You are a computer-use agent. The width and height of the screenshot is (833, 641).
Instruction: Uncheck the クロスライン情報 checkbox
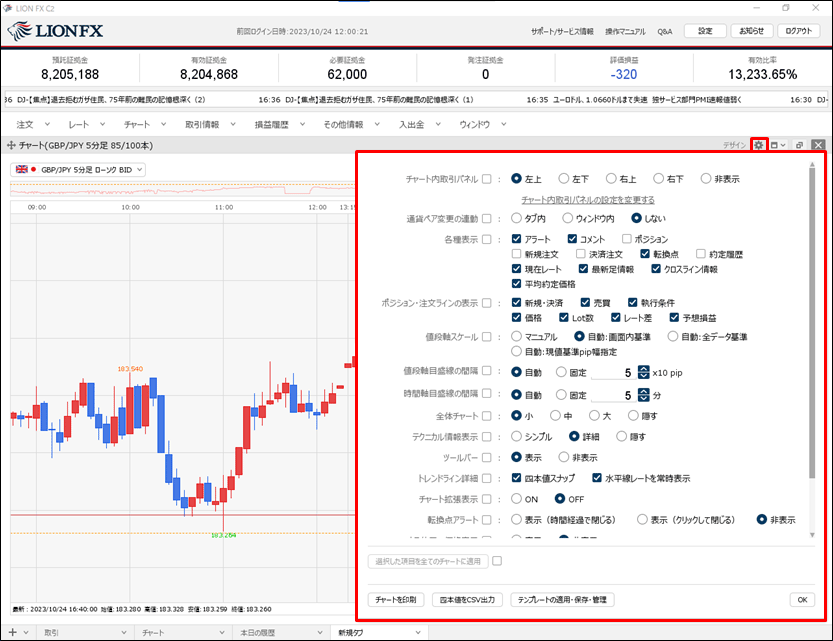click(x=656, y=269)
